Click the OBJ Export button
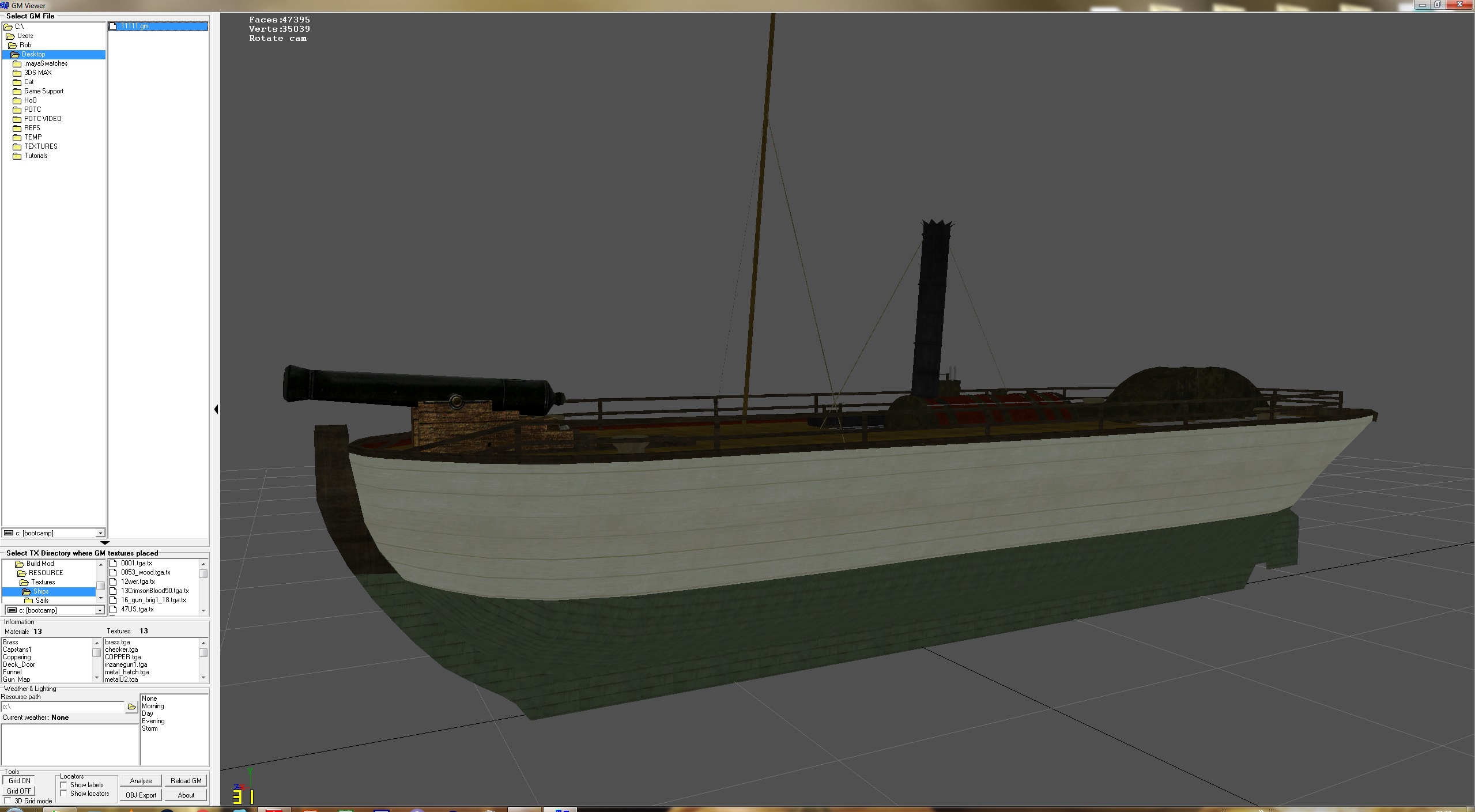 141,795
